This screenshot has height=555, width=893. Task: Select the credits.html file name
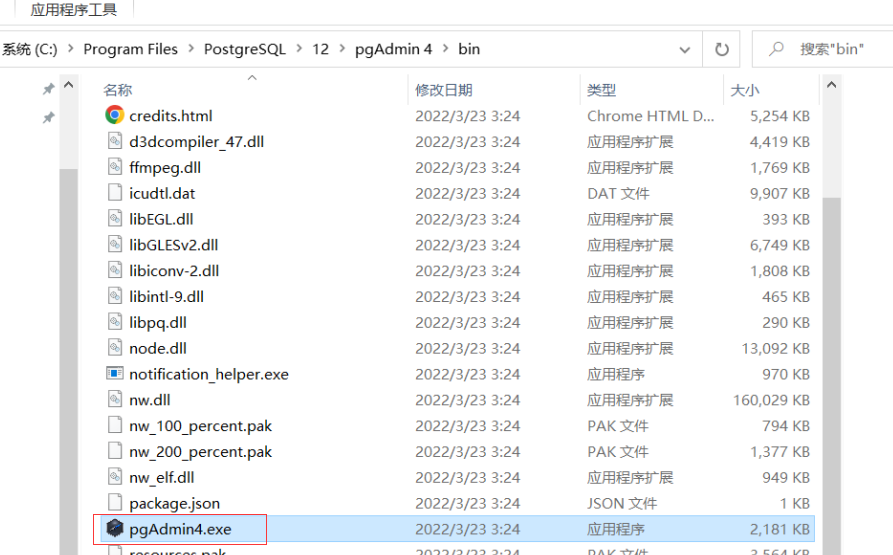point(171,116)
